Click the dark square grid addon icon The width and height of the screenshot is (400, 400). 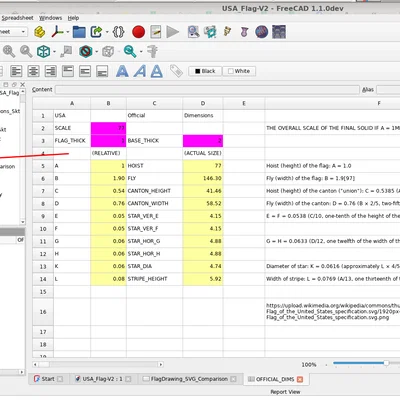pyautogui.click(x=279, y=32)
